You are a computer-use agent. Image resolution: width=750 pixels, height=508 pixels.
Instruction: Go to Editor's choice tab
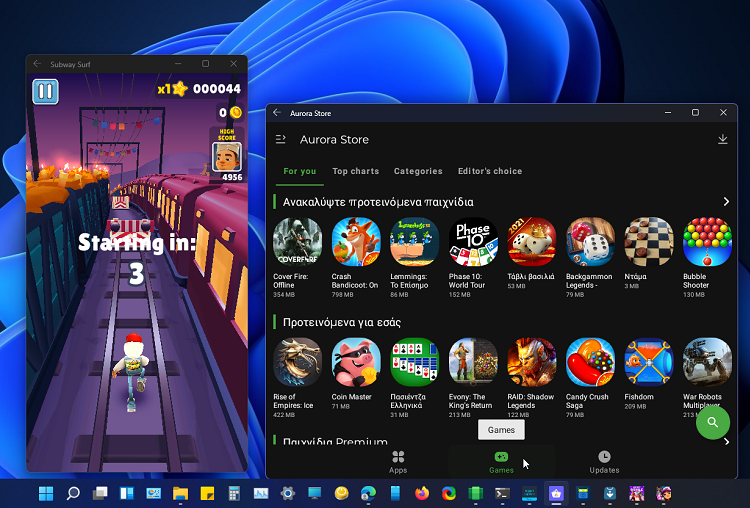(490, 171)
